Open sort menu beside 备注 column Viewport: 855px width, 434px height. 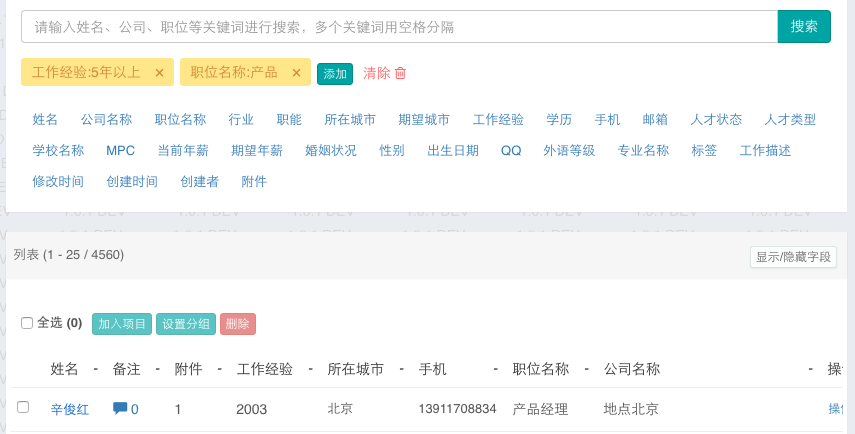[x=158, y=369]
